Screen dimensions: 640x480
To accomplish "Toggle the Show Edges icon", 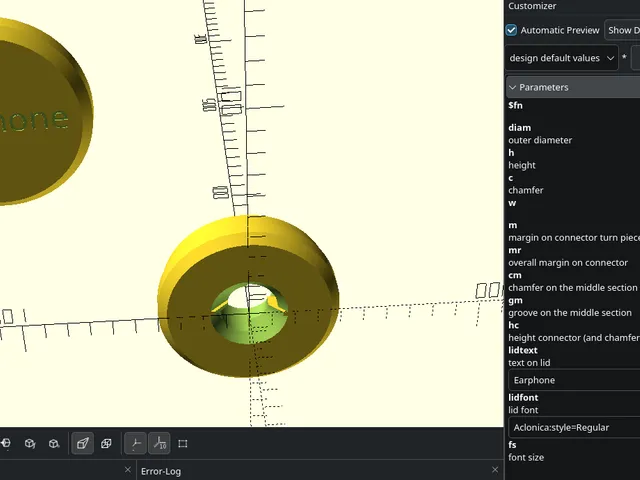I will 183,443.
